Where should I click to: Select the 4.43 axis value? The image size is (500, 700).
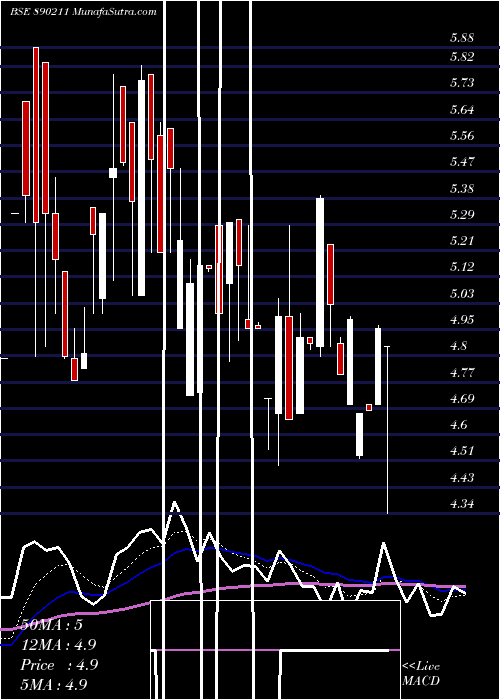pos(462,478)
